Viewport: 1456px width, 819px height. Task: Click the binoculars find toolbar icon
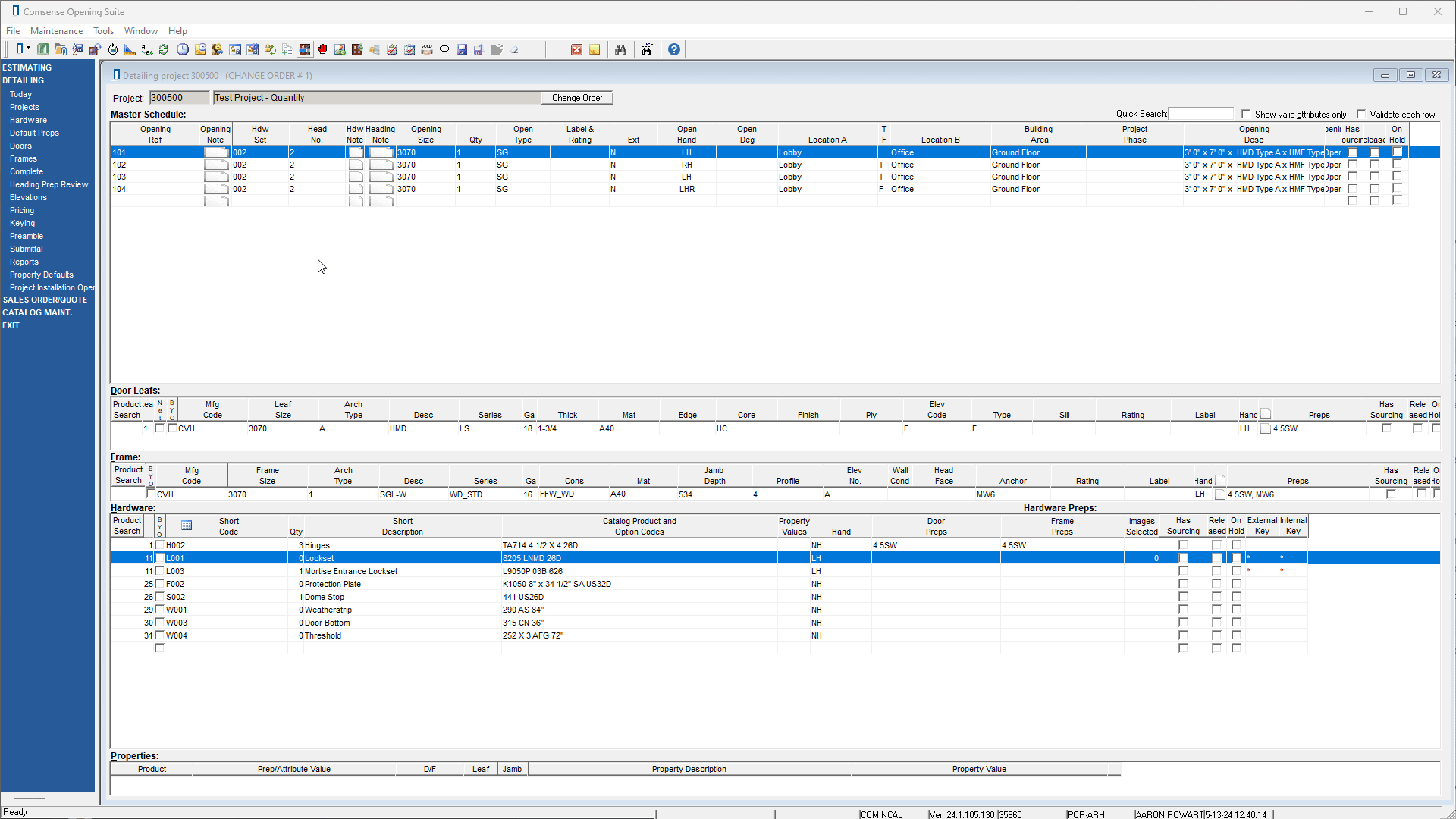(x=621, y=49)
